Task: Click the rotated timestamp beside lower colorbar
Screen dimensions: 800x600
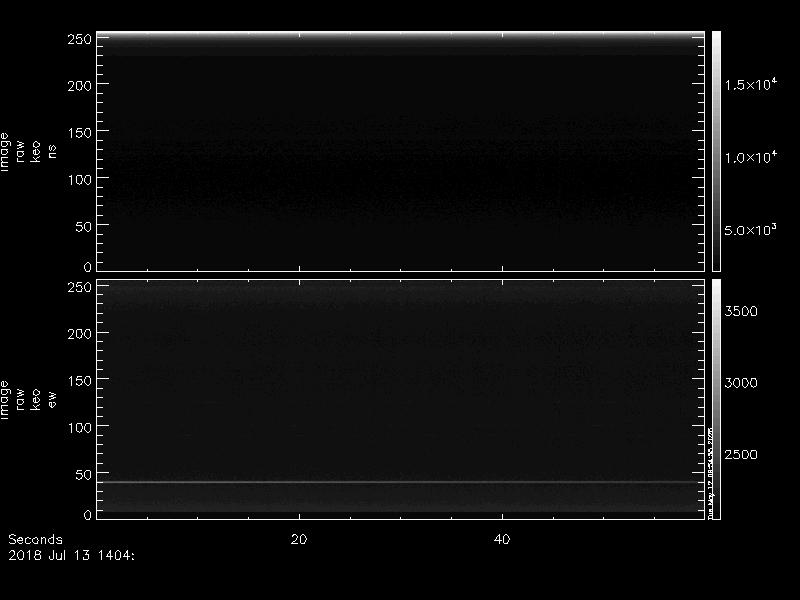Action: tap(710, 472)
